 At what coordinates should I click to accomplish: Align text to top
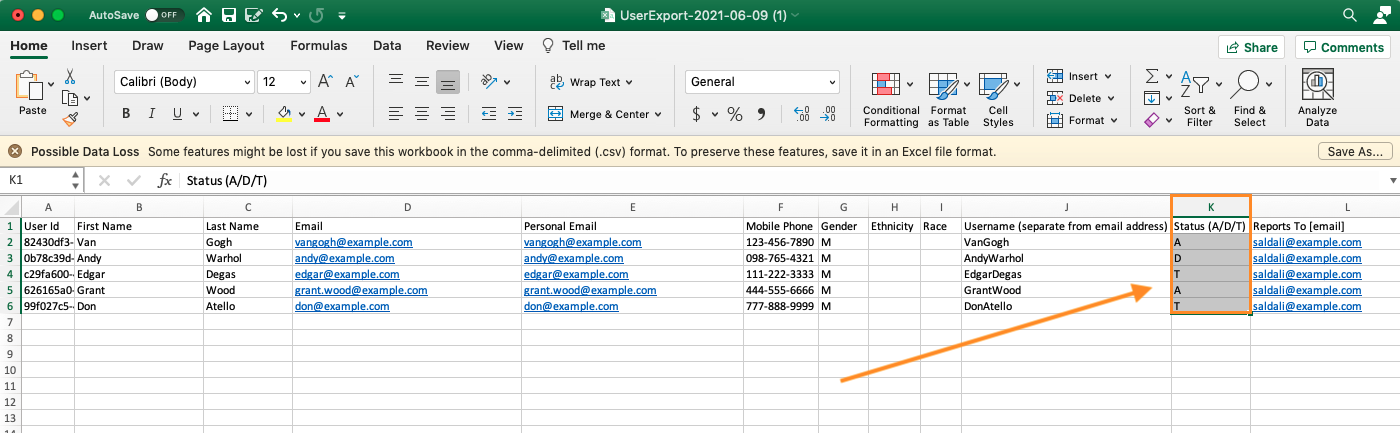[x=396, y=82]
